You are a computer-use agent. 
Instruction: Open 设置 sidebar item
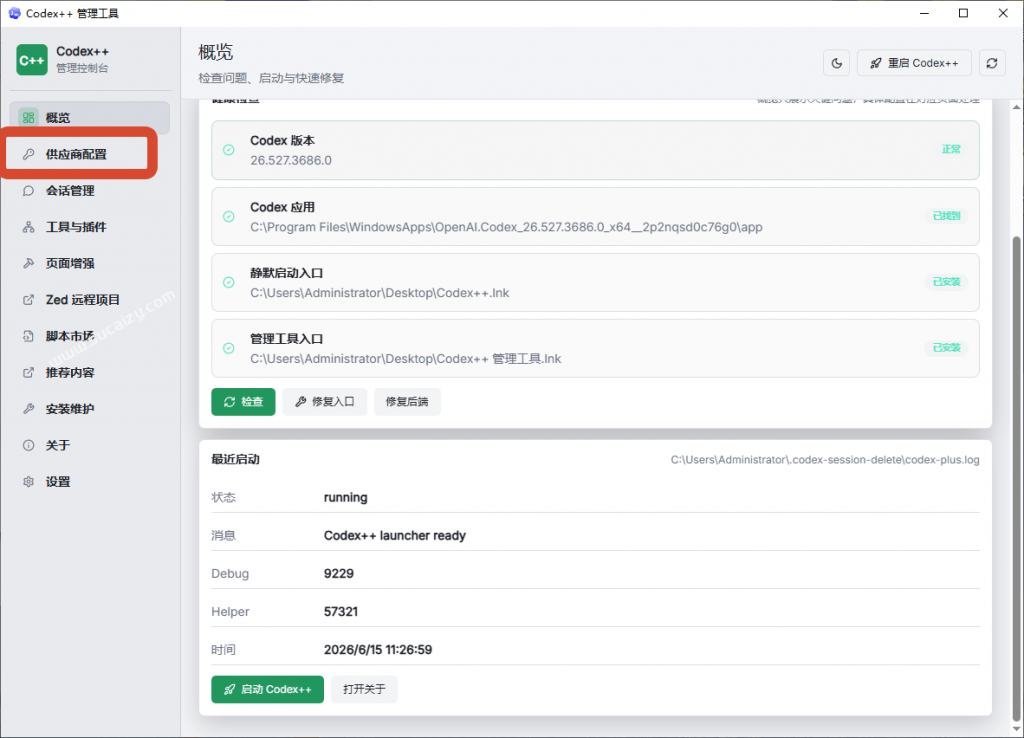pos(90,482)
